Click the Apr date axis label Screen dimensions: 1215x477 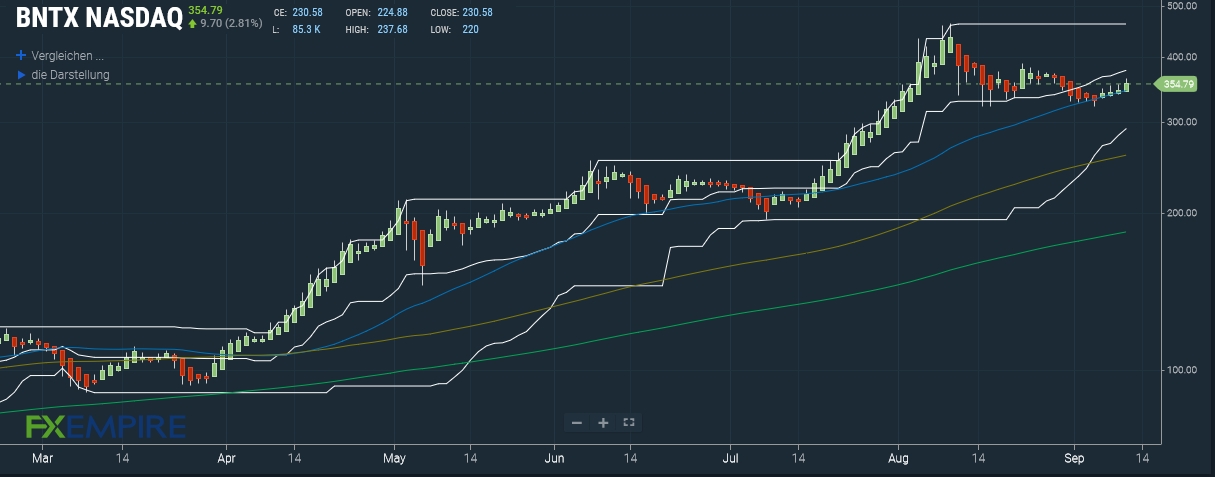click(226, 458)
